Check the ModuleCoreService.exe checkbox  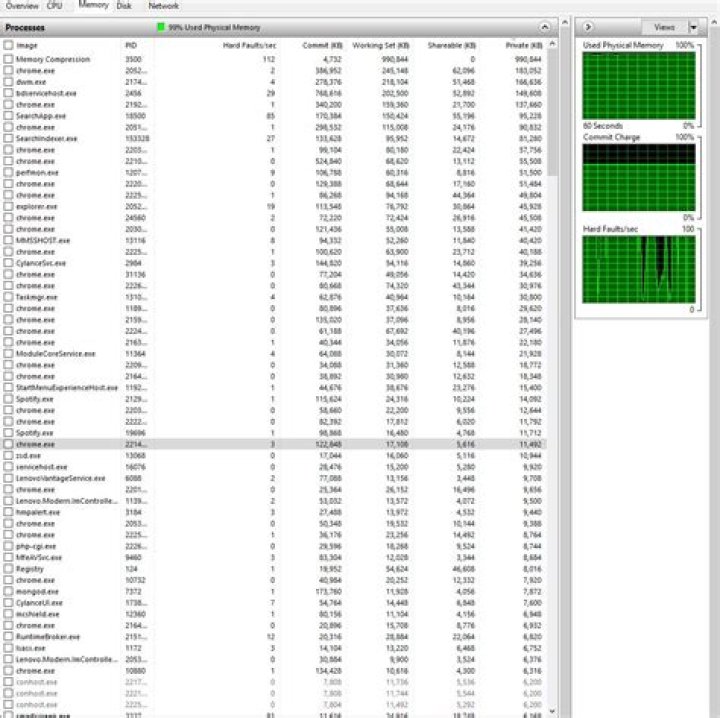coord(8,353)
